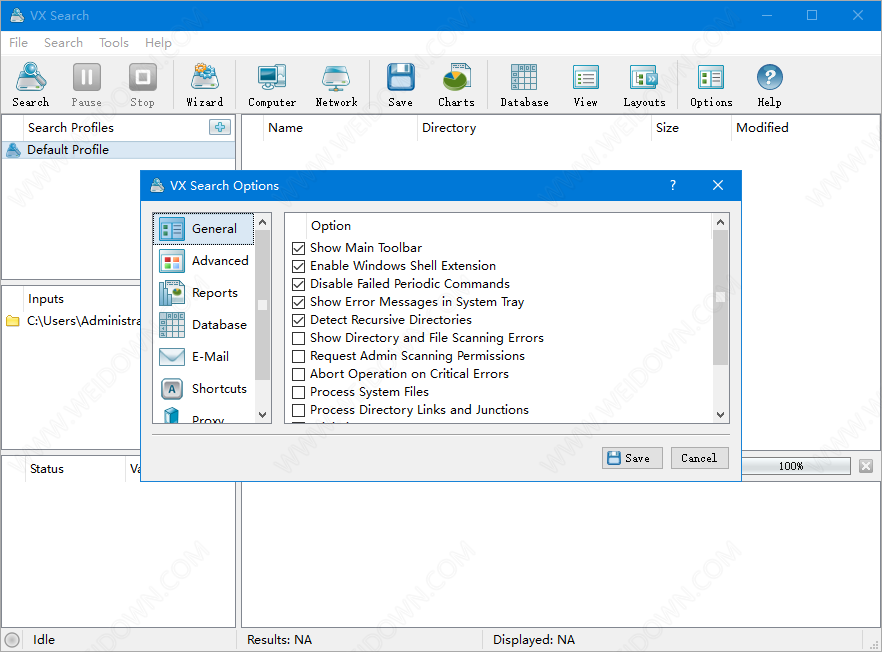The height and width of the screenshot is (652, 882).
Task: Click the Stop toolbar icon
Action: click(142, 85)
